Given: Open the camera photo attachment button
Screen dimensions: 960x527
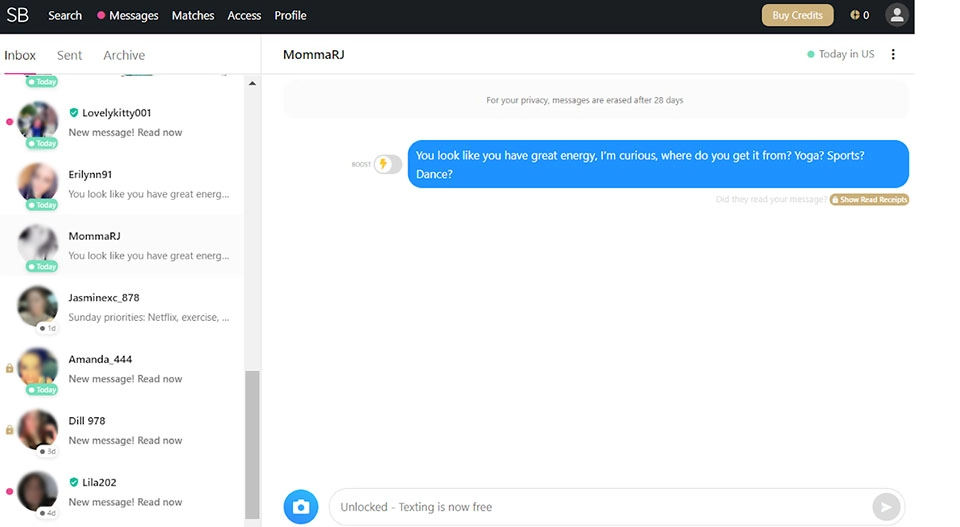Looking at the screenshot, I should coord(300,507).
